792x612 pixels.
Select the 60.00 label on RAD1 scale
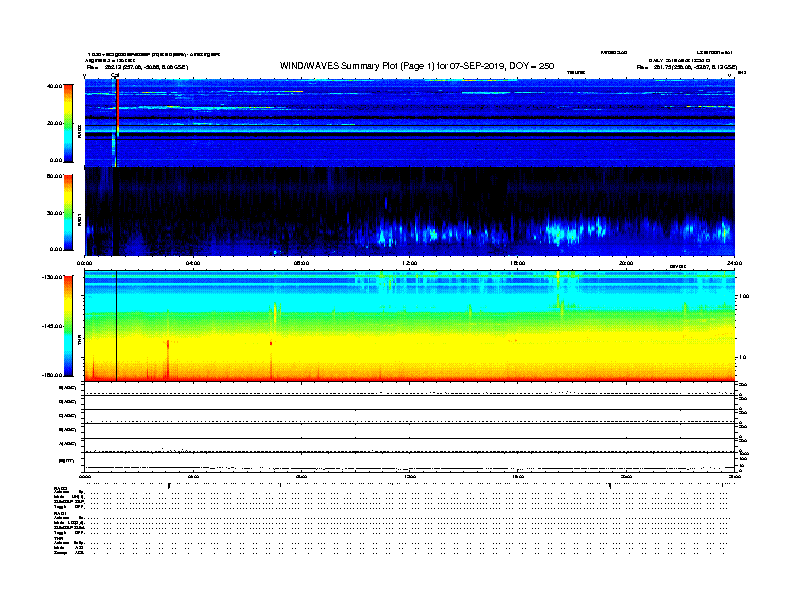(x=54, y=176)
